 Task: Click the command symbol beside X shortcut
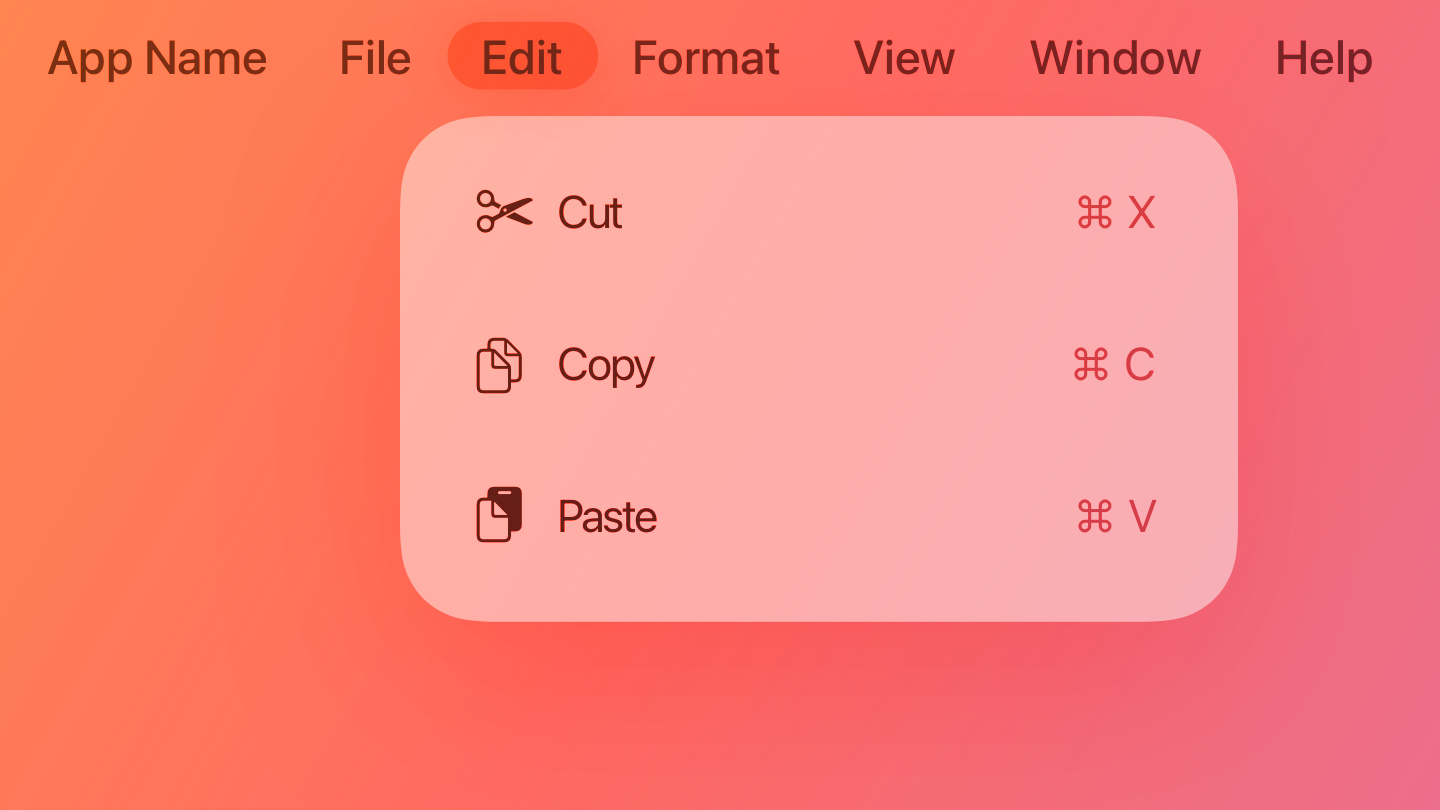(1093, 212)
